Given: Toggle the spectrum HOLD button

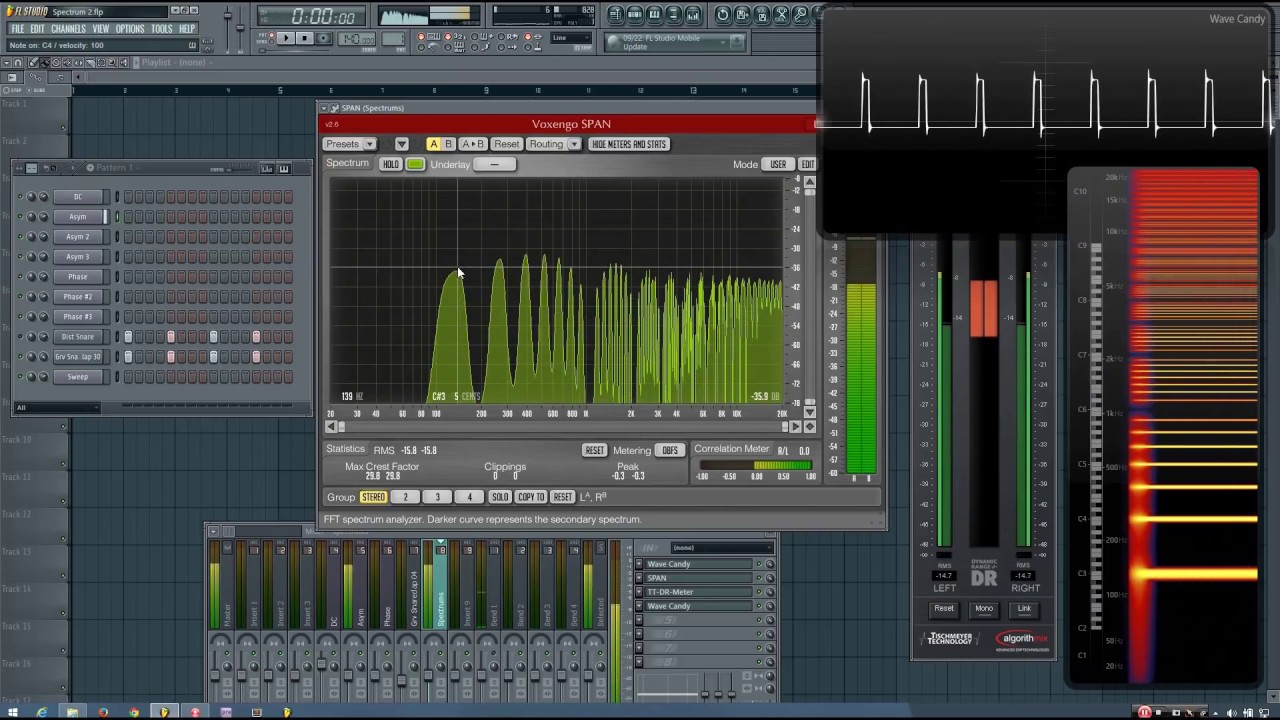Looking at the screenshot, I should pyautogui.click(x=391, y=164).
